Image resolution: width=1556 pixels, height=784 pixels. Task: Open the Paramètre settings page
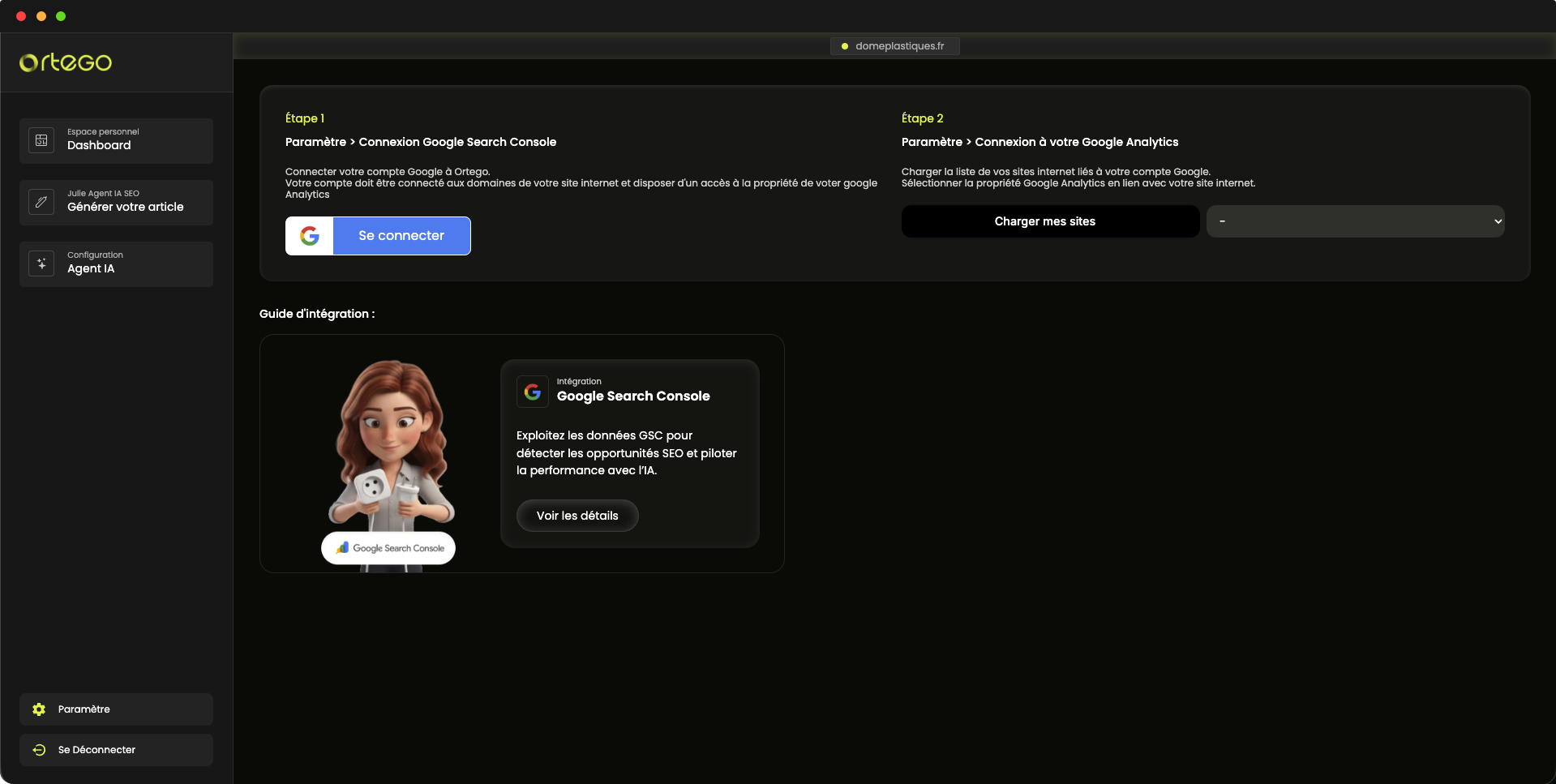(x=116, y=709)
